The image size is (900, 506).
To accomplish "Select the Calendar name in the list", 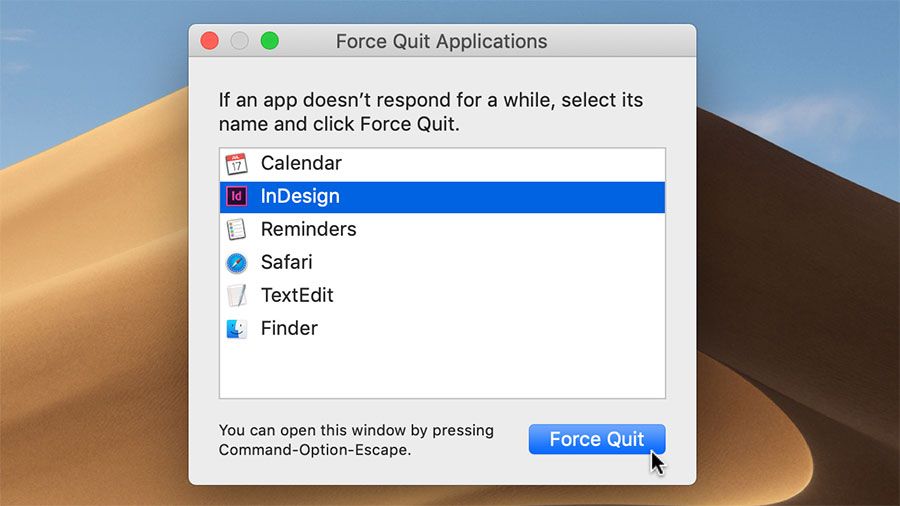I will pos(301,163).
